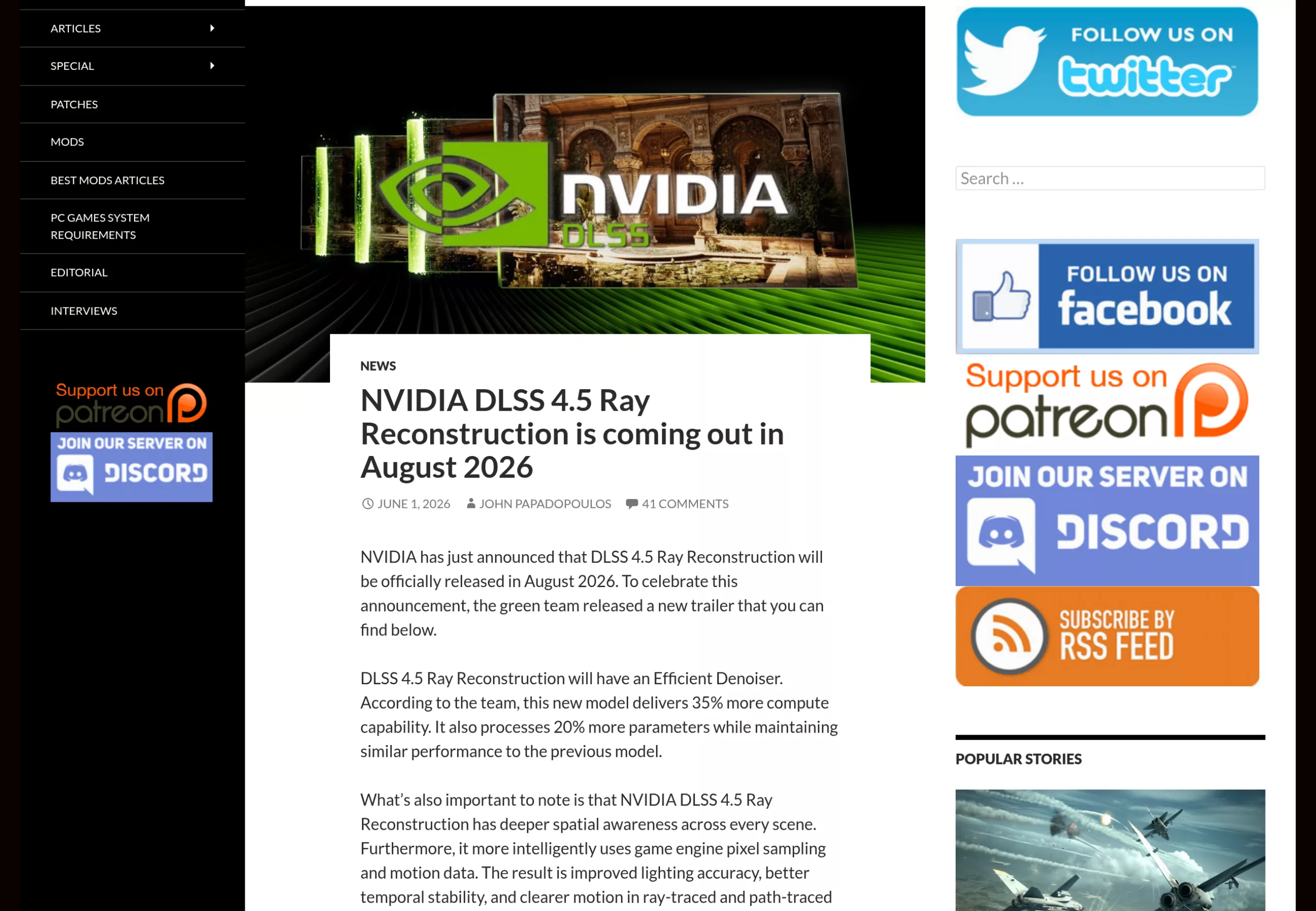Open the Interviews section
The width and height of the screenshot is (1316, 911).
84,311
